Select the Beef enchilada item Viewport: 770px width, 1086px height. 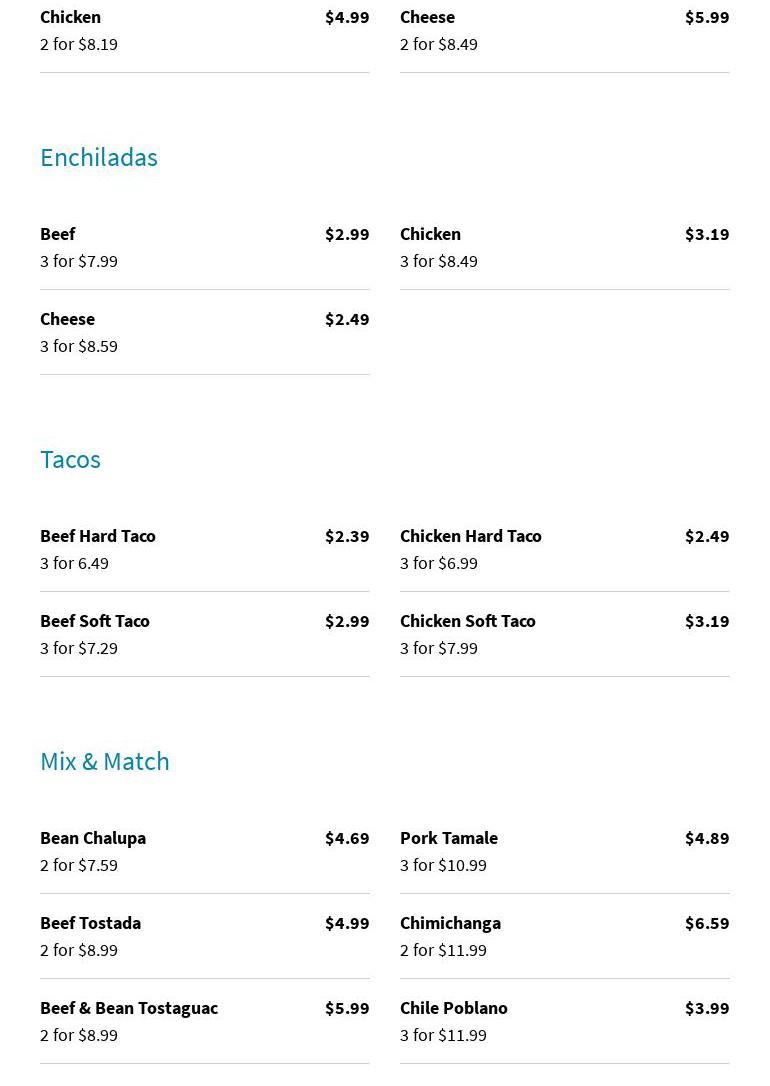click(58, 234)
